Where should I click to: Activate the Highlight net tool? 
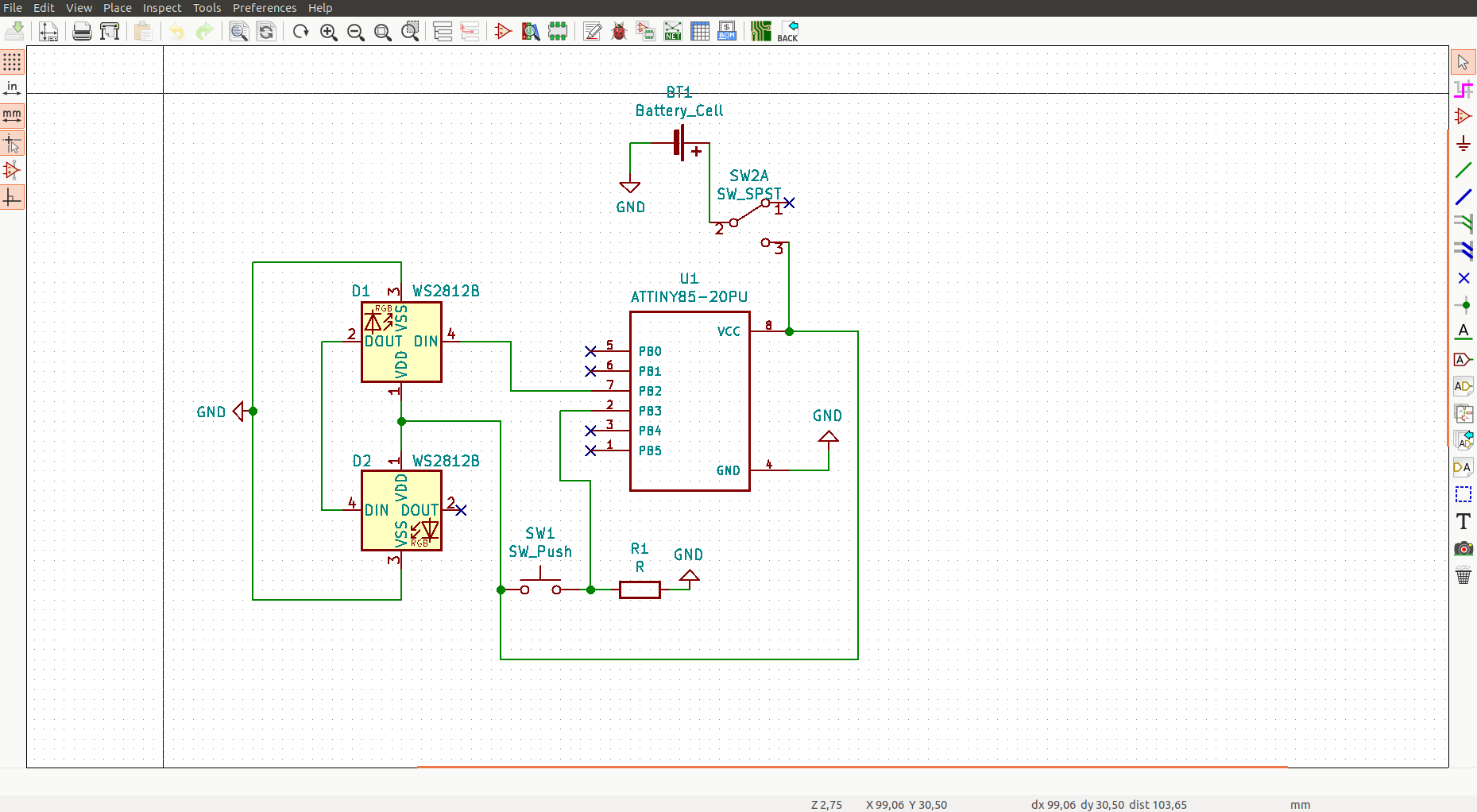coord(1463,89)
